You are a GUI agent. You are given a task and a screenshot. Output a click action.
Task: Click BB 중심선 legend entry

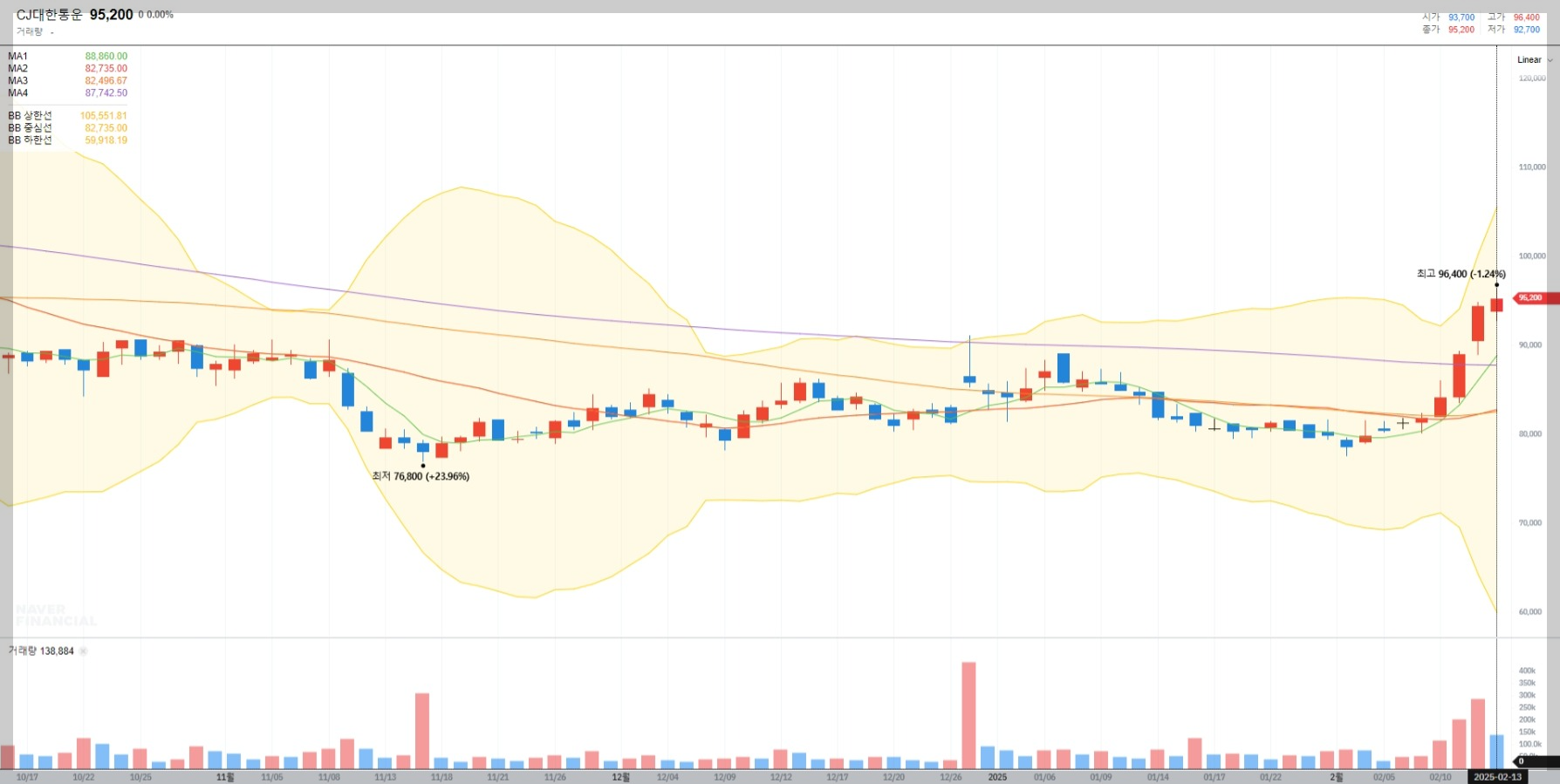67,128
